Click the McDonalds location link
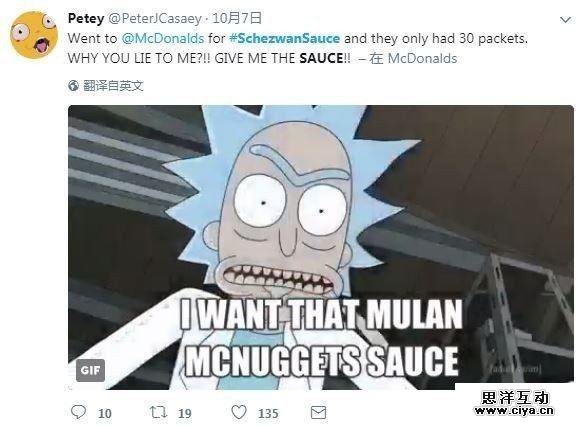This screenshot has width=583, height=426. point(422,58)
